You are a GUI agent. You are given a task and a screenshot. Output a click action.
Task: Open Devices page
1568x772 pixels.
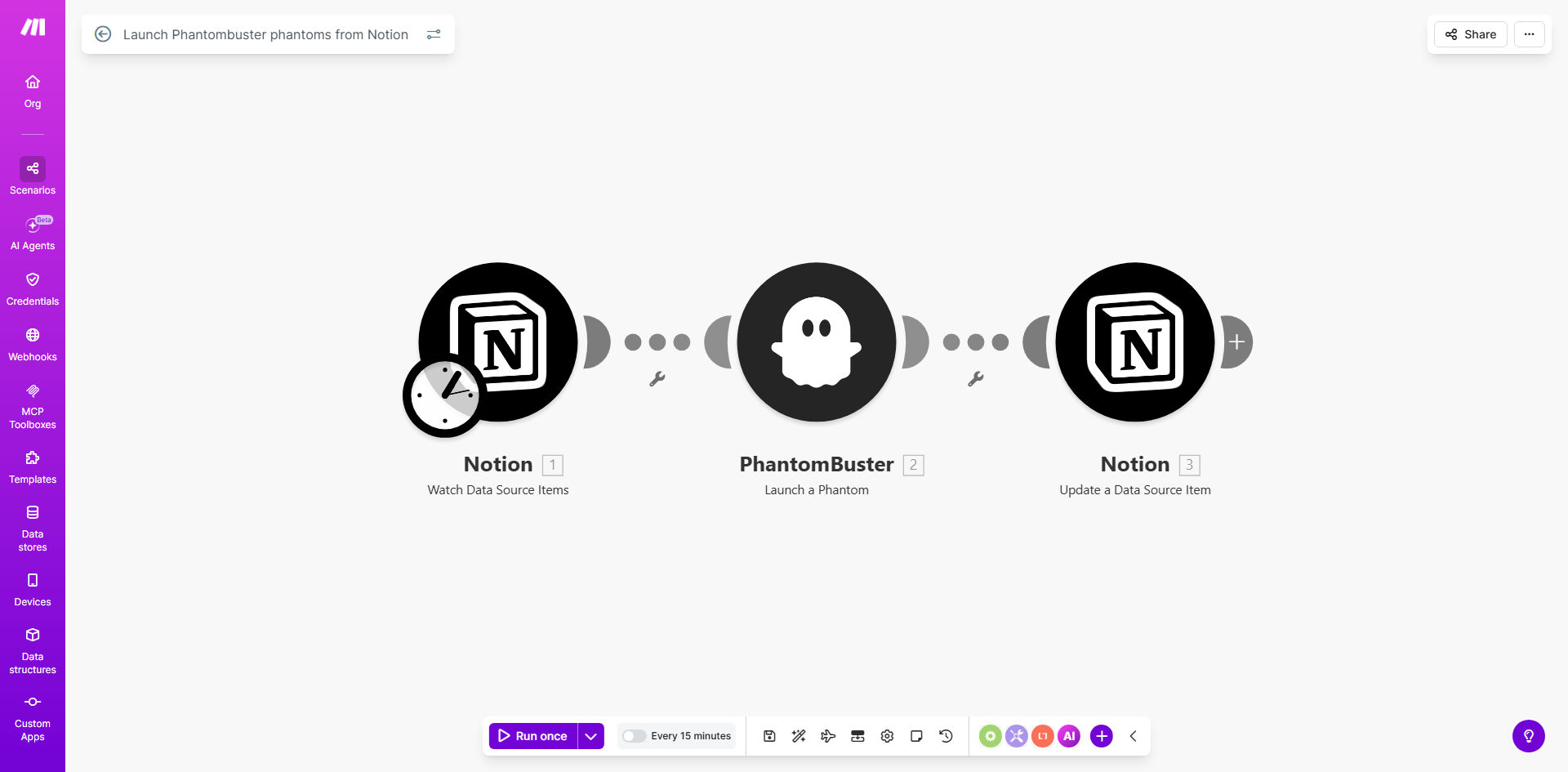(33, 590)
